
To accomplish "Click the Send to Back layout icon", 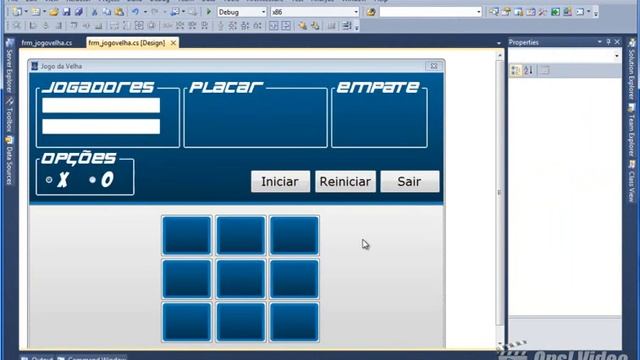I will pos(315,26).
